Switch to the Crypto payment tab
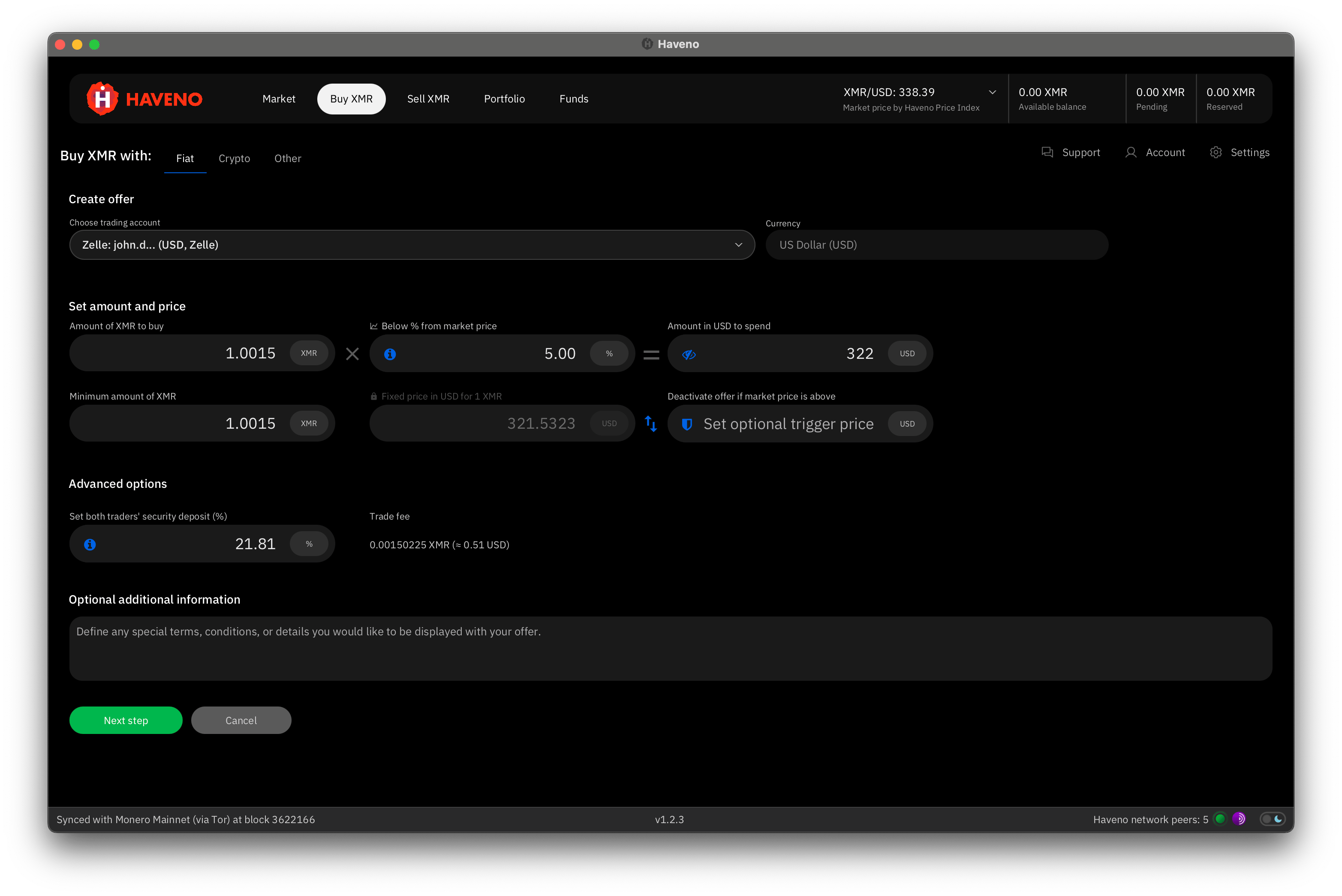The width and height of the screenshot is (1342, 896). (x=235, y=158)
